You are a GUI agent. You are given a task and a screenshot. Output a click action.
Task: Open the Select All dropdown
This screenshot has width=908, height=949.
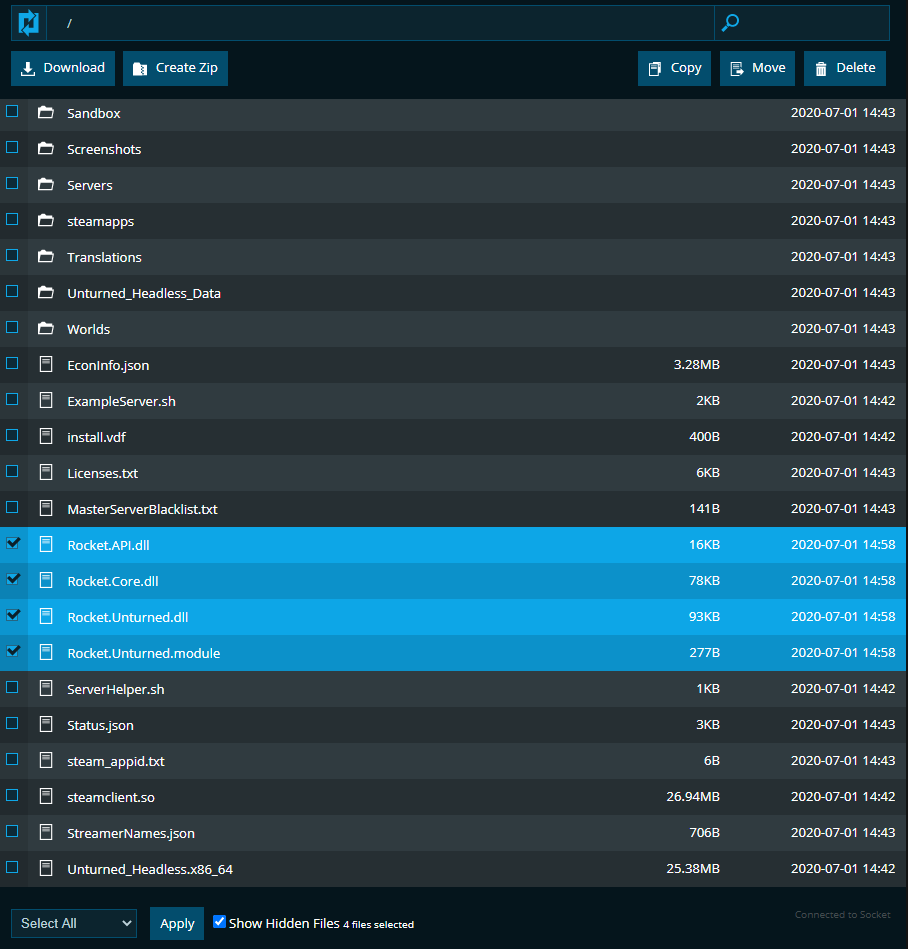[x=74, y=923]
